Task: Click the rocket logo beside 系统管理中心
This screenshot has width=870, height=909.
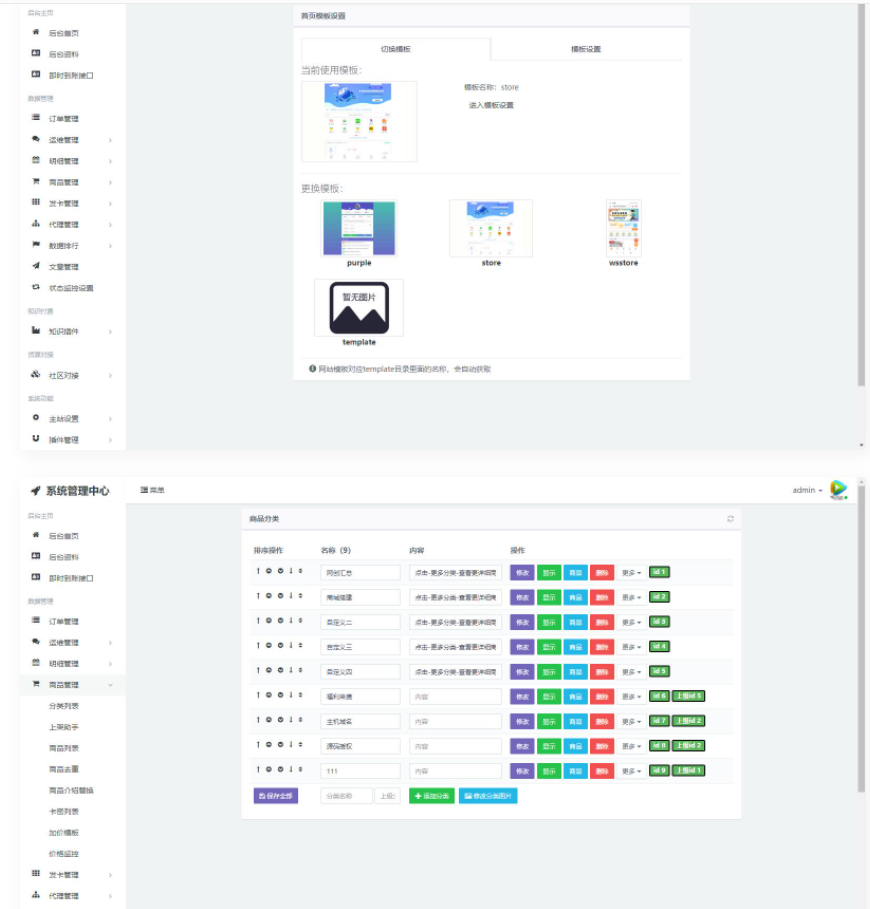Action: click(35, 490)
